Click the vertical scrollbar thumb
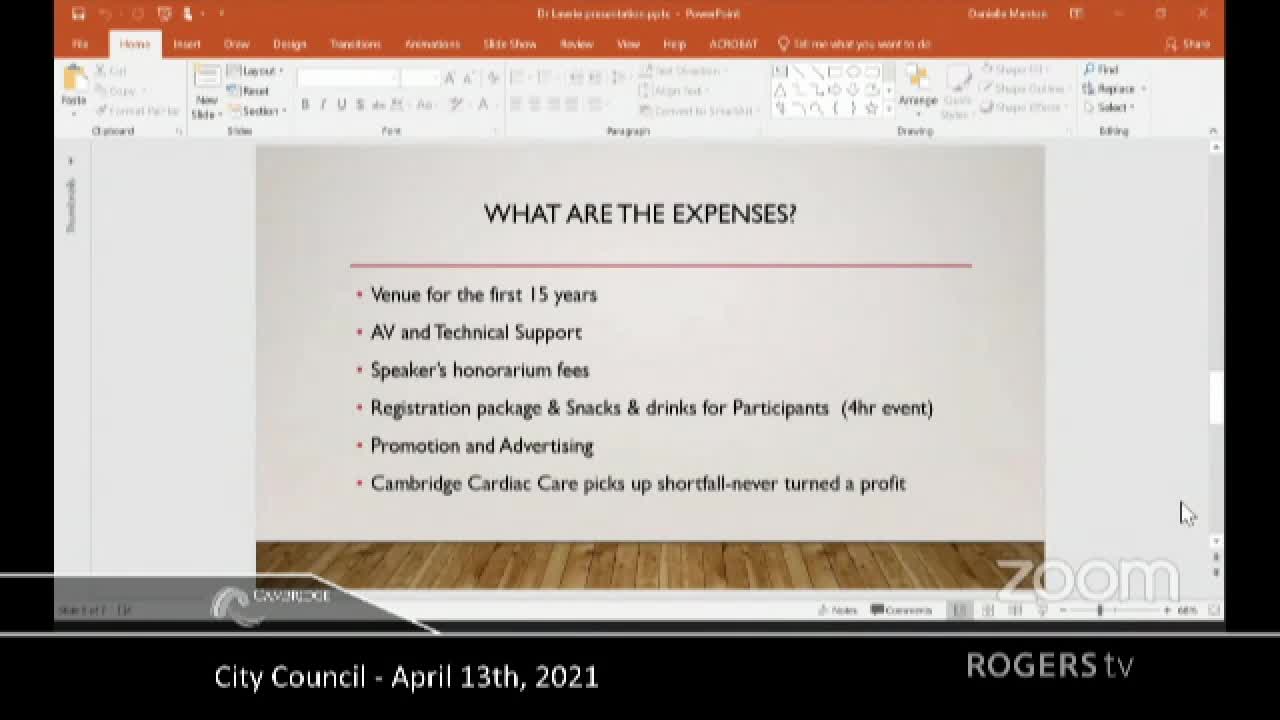The width and height of the screenshot is (1280, 720). (1216, 398)
